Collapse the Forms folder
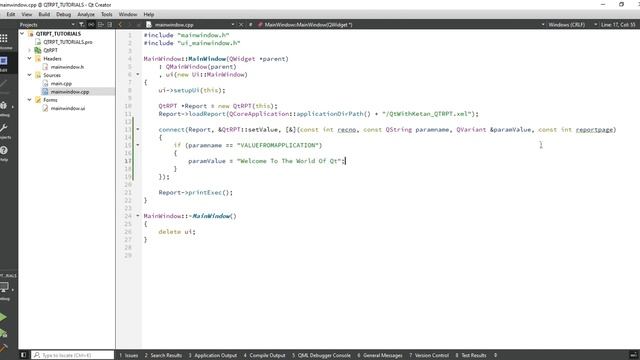This screenshot has height=360, width=640. coord(29,100)
